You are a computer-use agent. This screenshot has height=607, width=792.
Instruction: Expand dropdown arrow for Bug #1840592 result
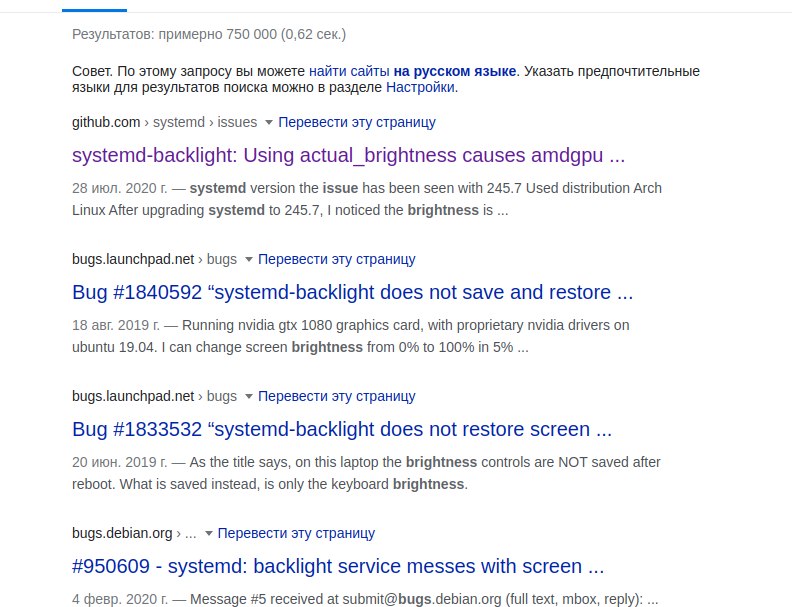[x=249, y=260]
